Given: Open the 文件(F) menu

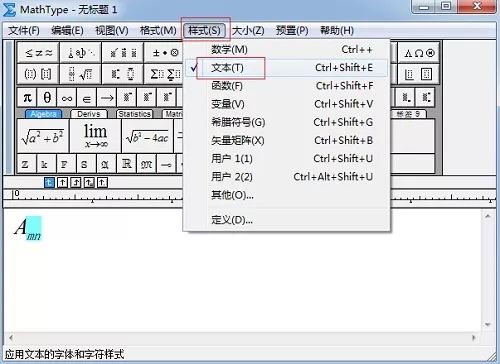Looking at the screenshot, I should pyautogui.click(x=24, y=31).
